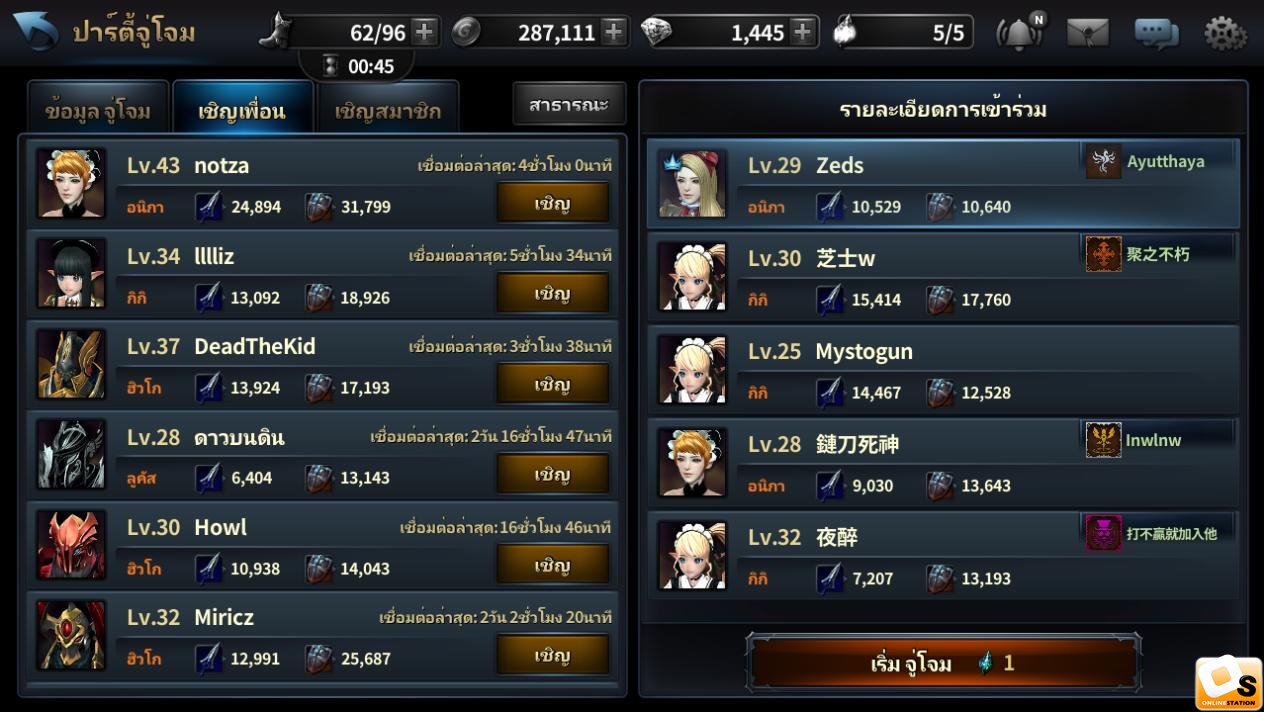The width and height of the screenshot is (1264, 712).
Task: Select Howl's character portrait
Action: (x=71, y=545)
